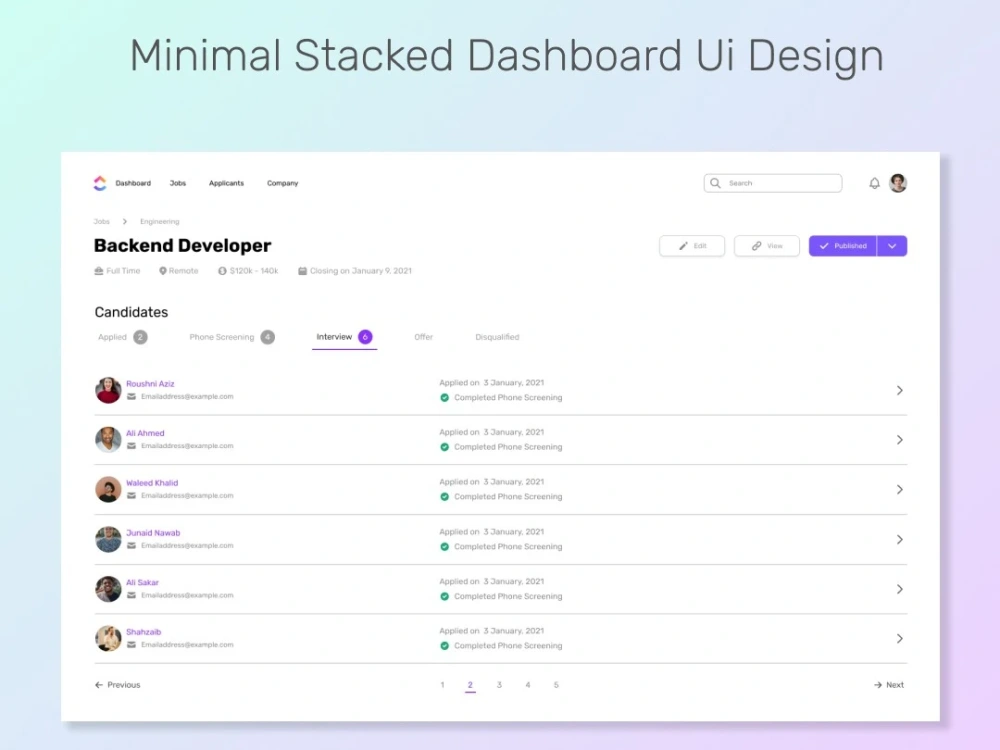The height and width of the screenshot is (750, 1000).
Task: Go to page 1
Action: click(x=442, y=685)
